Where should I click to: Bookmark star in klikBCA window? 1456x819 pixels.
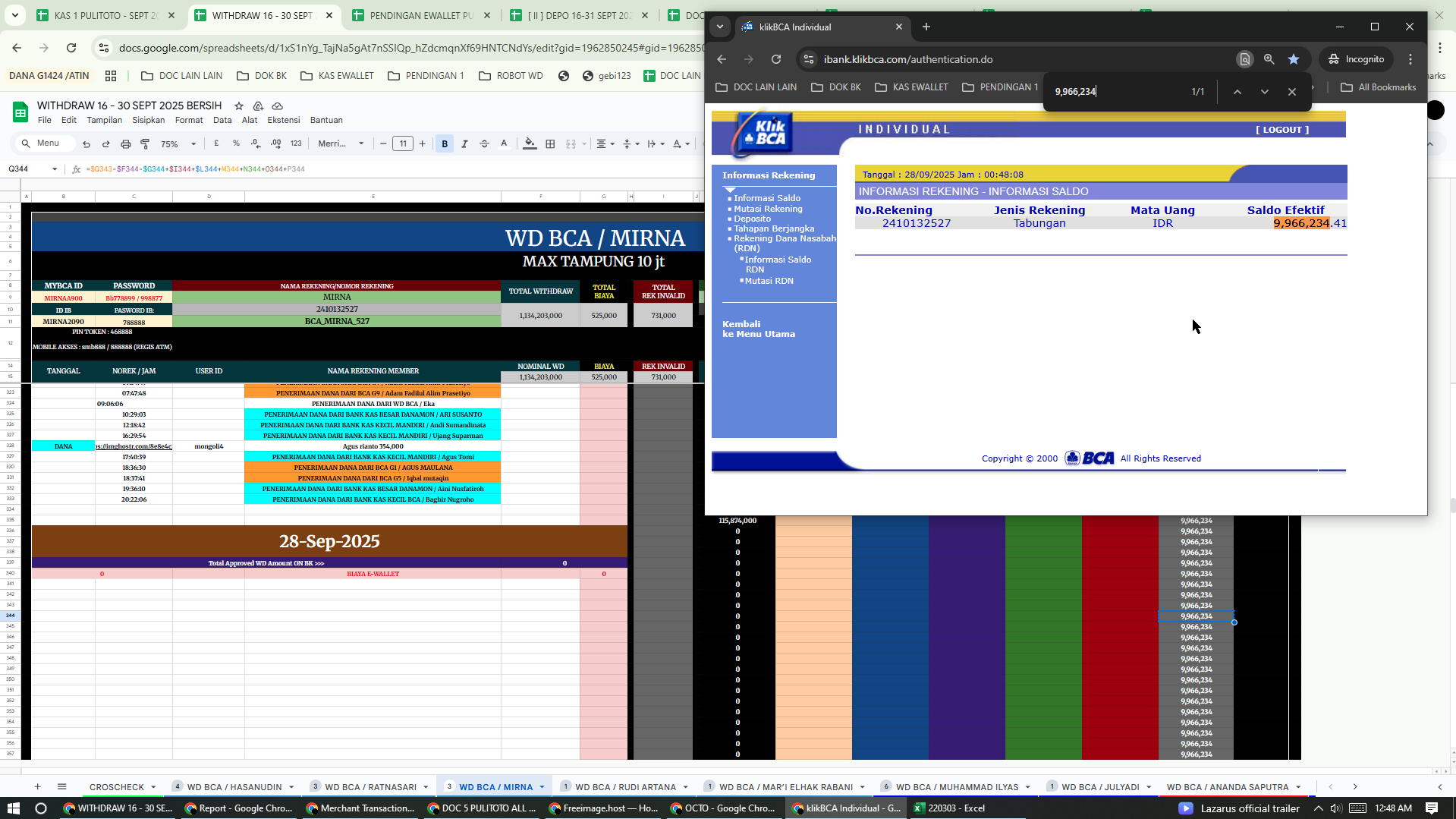[1294, 59]
